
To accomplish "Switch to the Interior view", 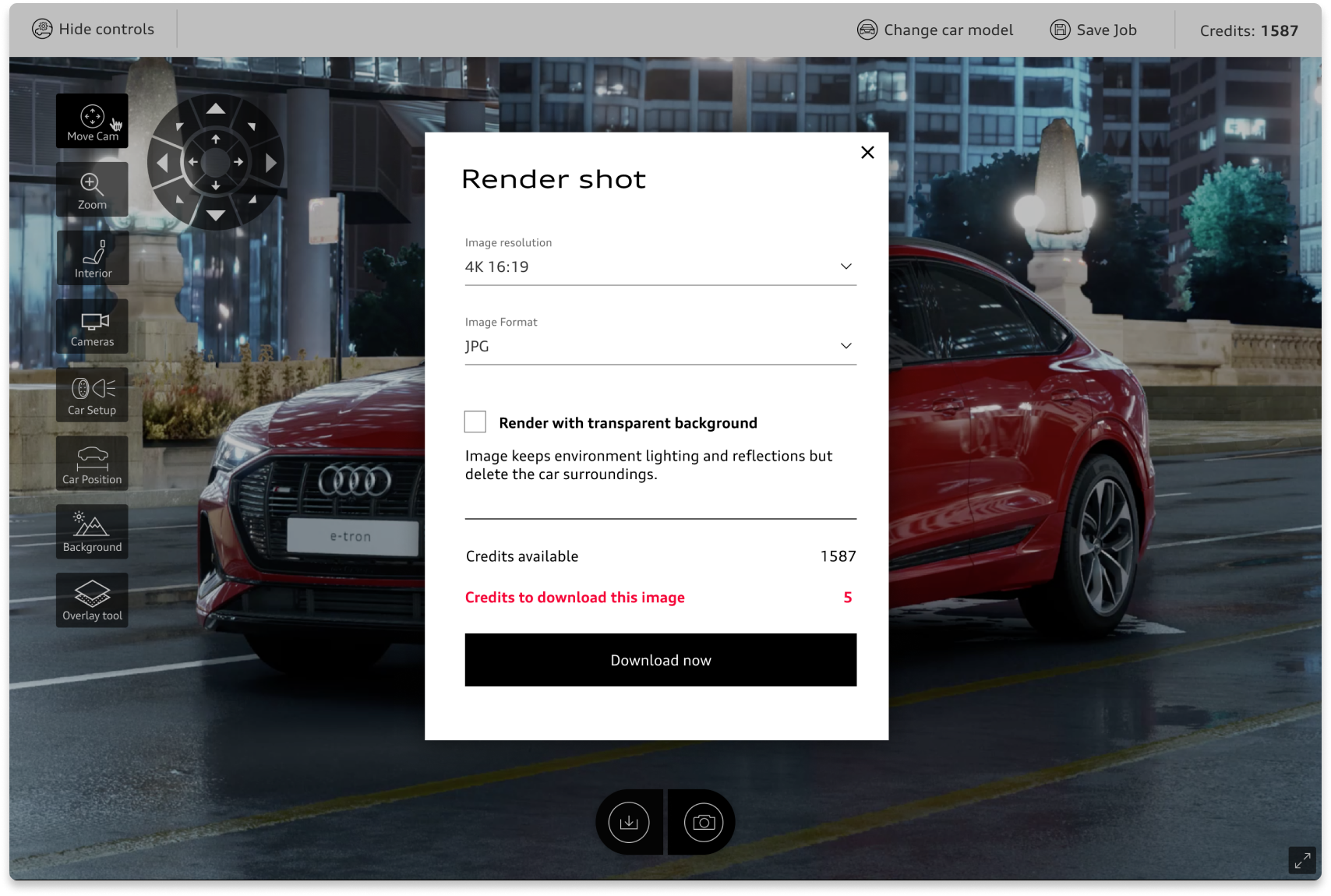I will (x=92, y=258).
